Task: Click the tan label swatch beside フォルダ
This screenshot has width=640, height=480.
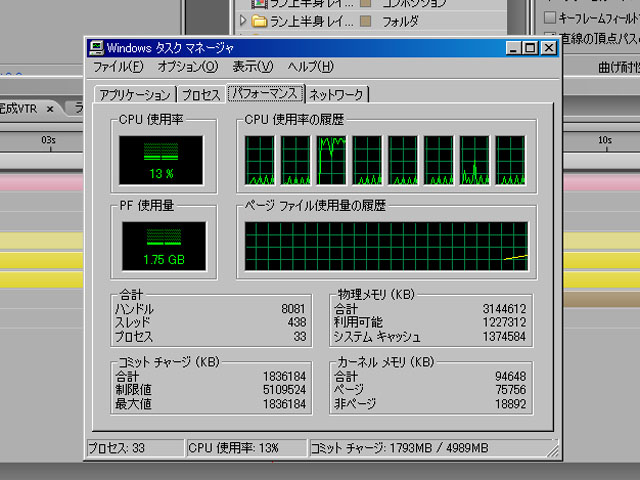Action: tap(366, 21)
